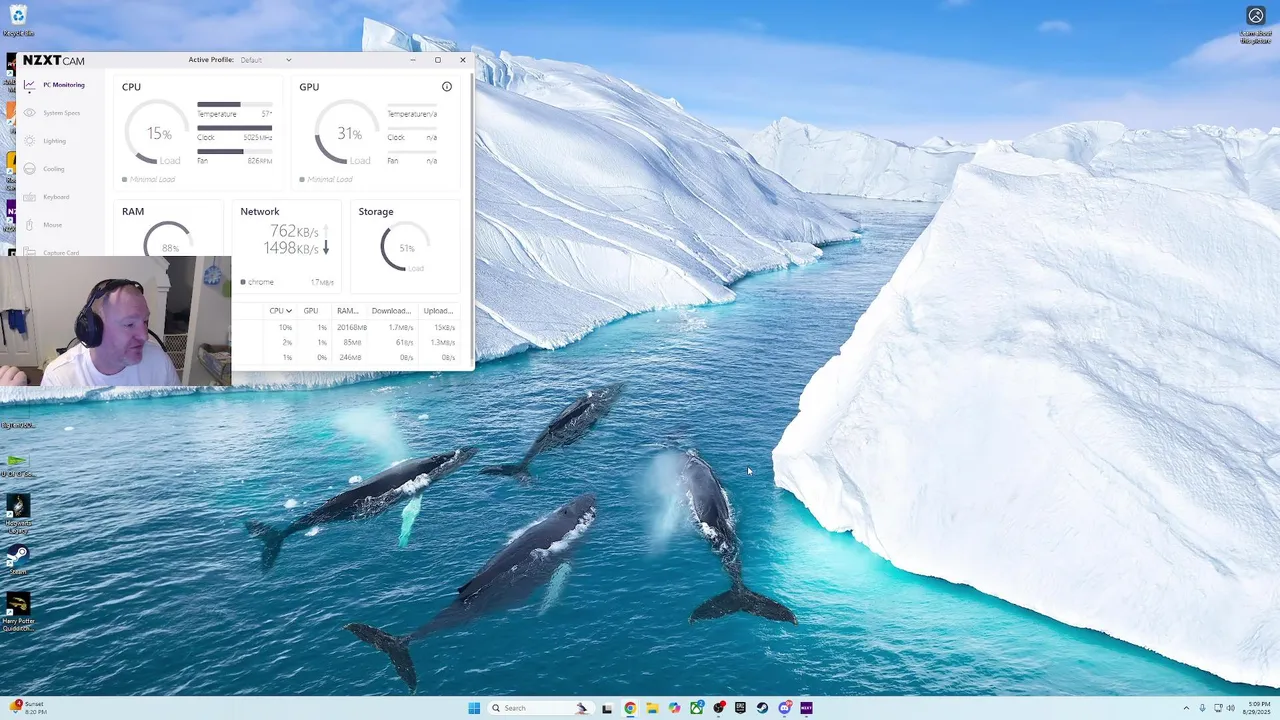Open the Active Profile dropdown

(266, 60)
